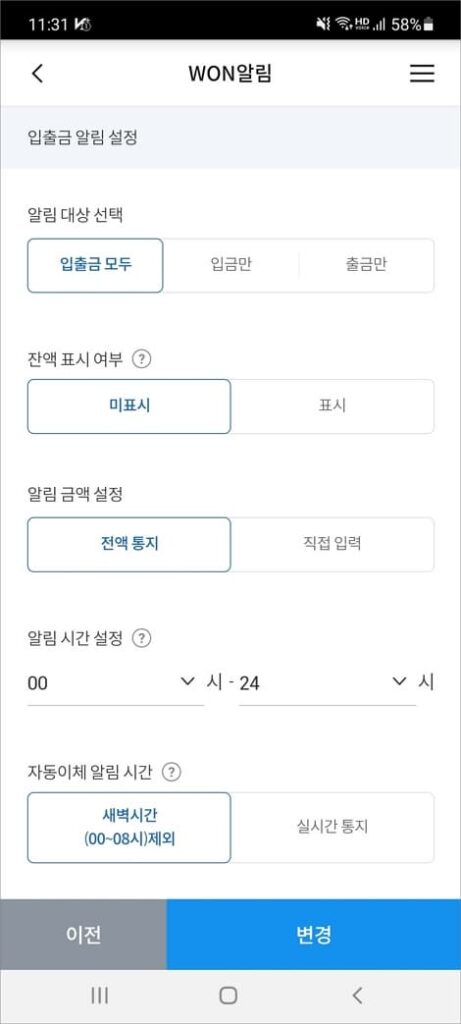This screenshot has height=1024, width=461.
Task: Tap Android home button
Action: click(x=228, y=995)
